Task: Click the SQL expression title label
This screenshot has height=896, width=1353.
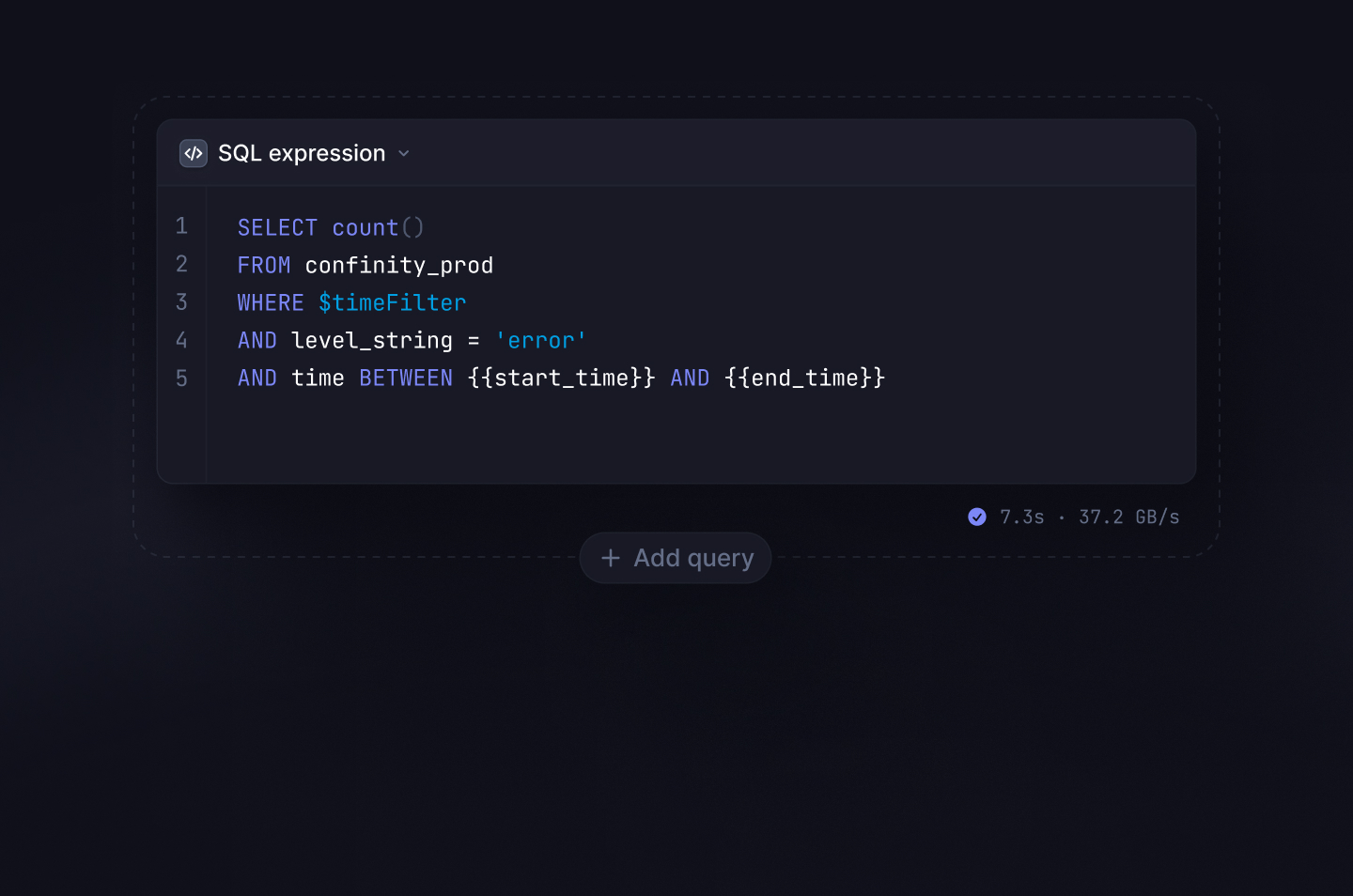Action: [x=302, y=153]
